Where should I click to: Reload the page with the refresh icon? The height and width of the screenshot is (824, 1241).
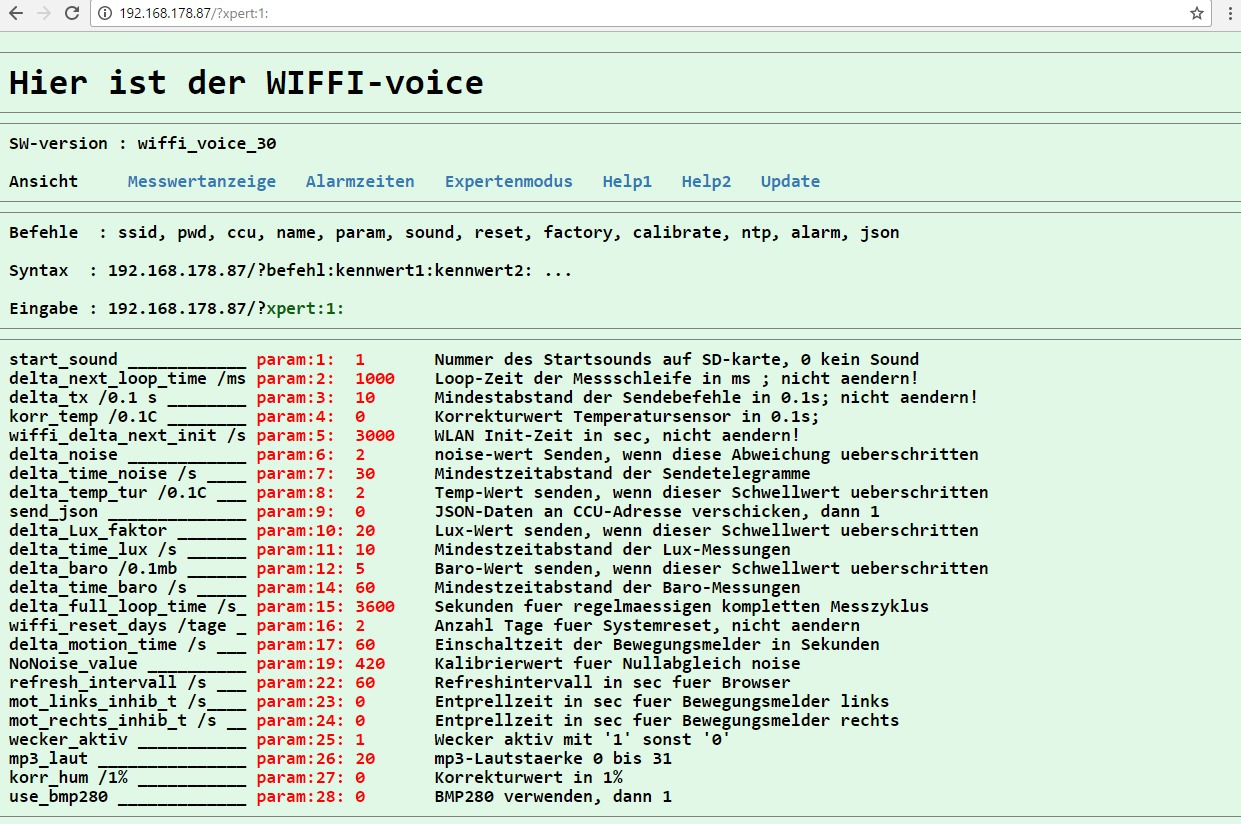tap(72, 13)
